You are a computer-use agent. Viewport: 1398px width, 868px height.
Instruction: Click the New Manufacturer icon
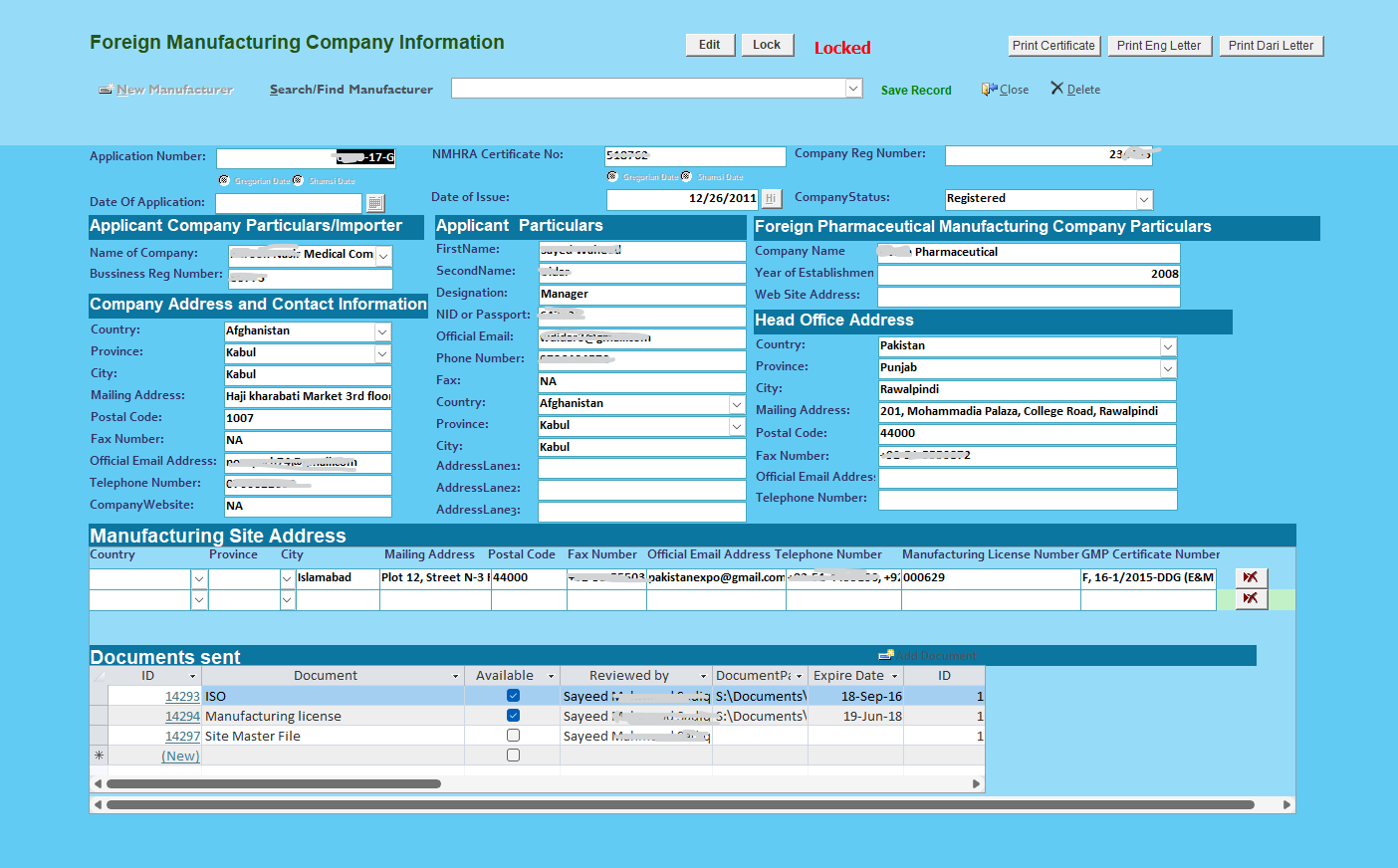coord(106,90)
